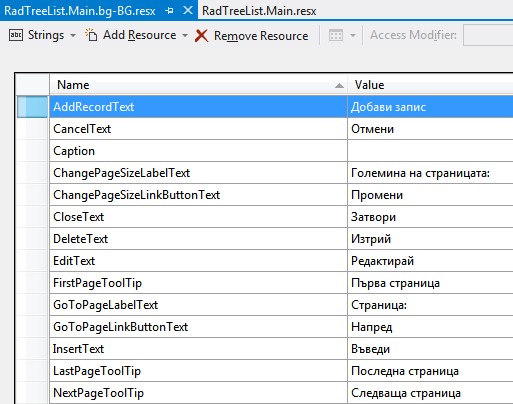Sort by the Value column header

[x=430, y=85]
